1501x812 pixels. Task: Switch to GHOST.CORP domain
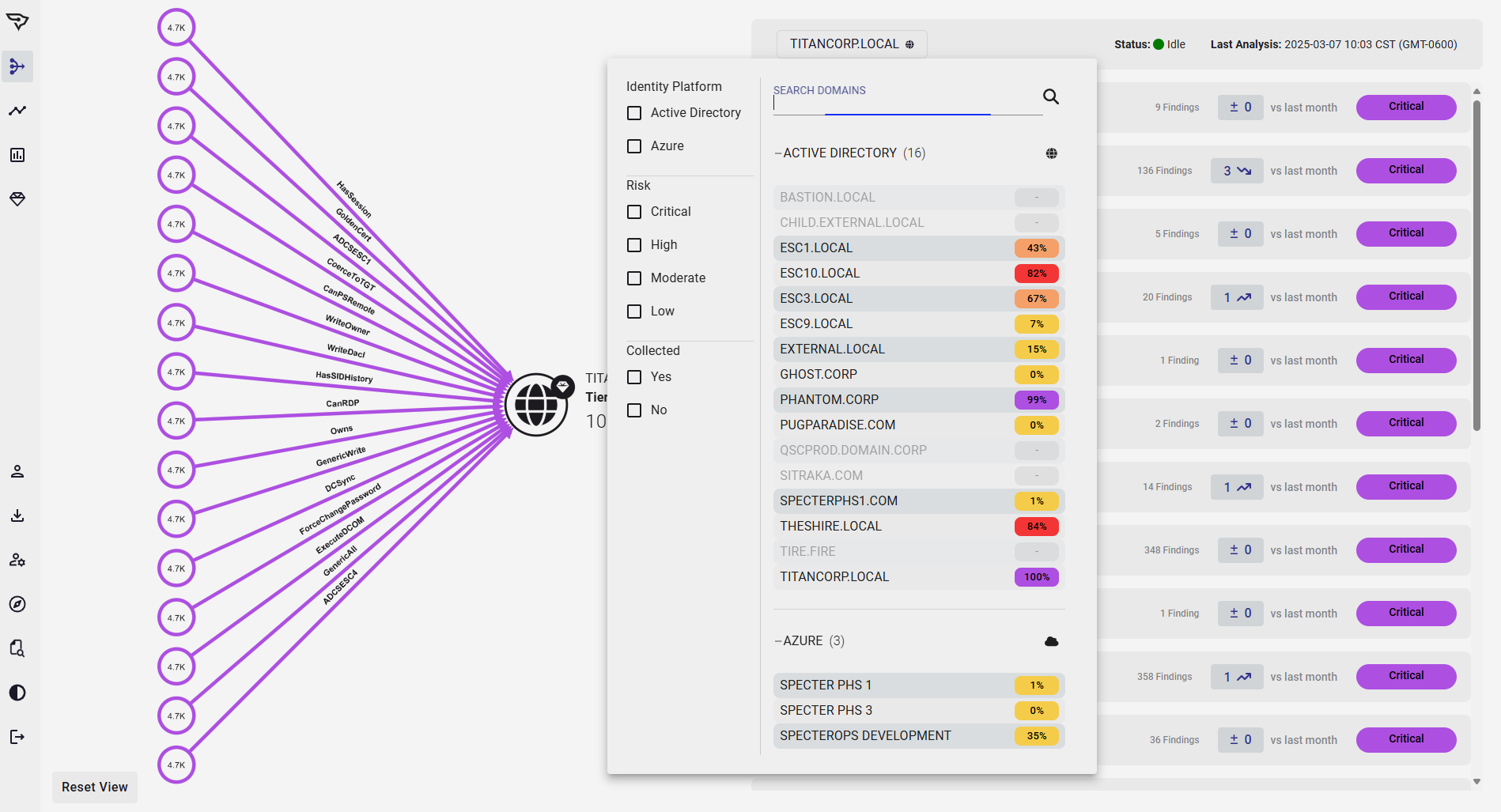coord(919,375)
